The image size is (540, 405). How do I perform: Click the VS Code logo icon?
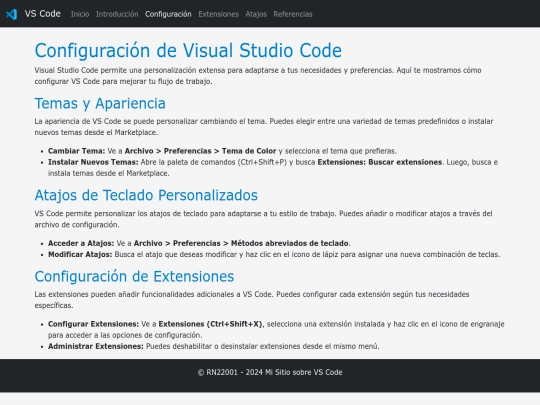click(x=11, y=14)
